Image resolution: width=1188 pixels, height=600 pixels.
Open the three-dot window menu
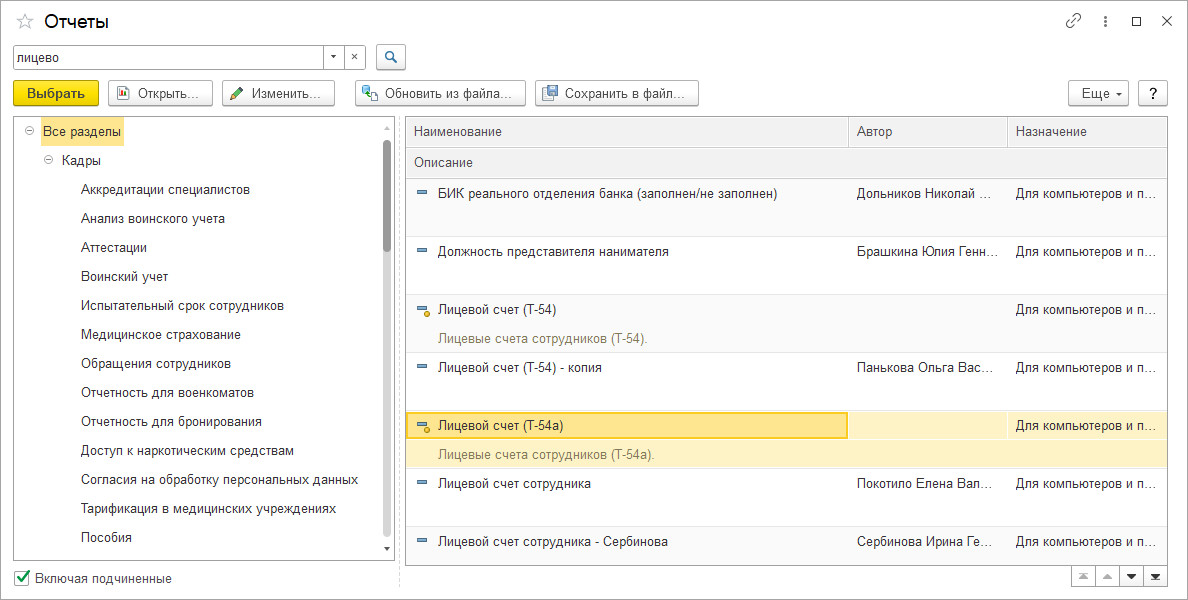click(1105, 21)
